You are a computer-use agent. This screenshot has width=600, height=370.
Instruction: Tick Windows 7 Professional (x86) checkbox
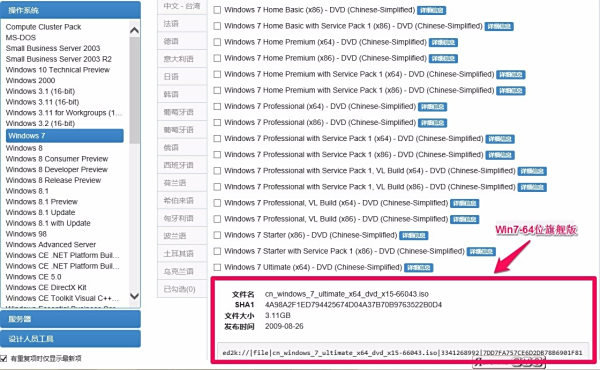click(217, 122)
